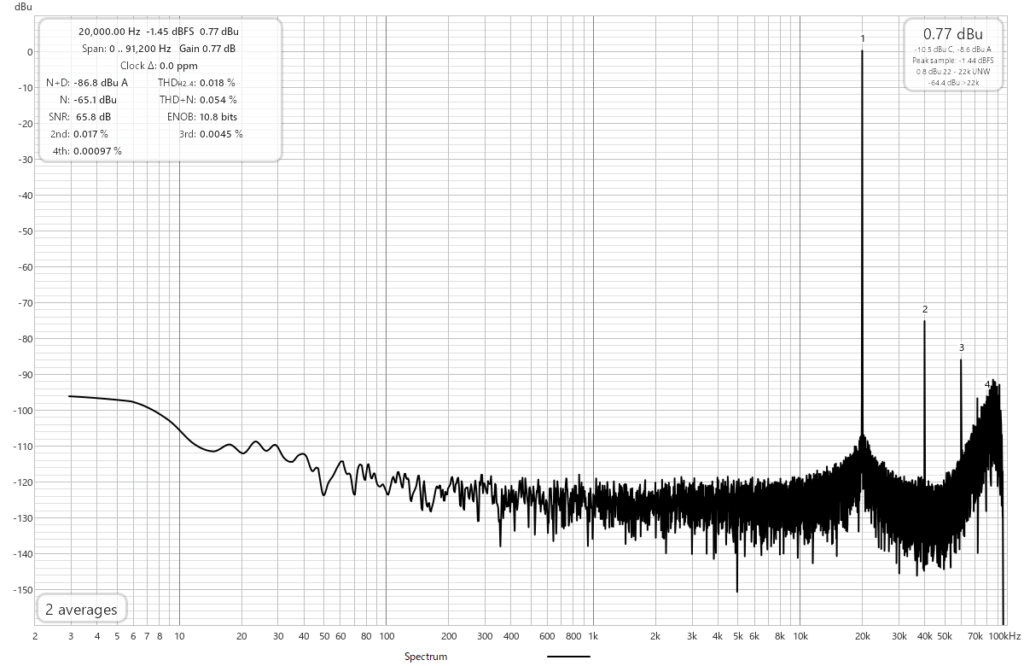Viewport: 1024px width, 666px height.
Task: Click the 20,000.00 Hz frequency readout
Action: click(x=109, y=31)
